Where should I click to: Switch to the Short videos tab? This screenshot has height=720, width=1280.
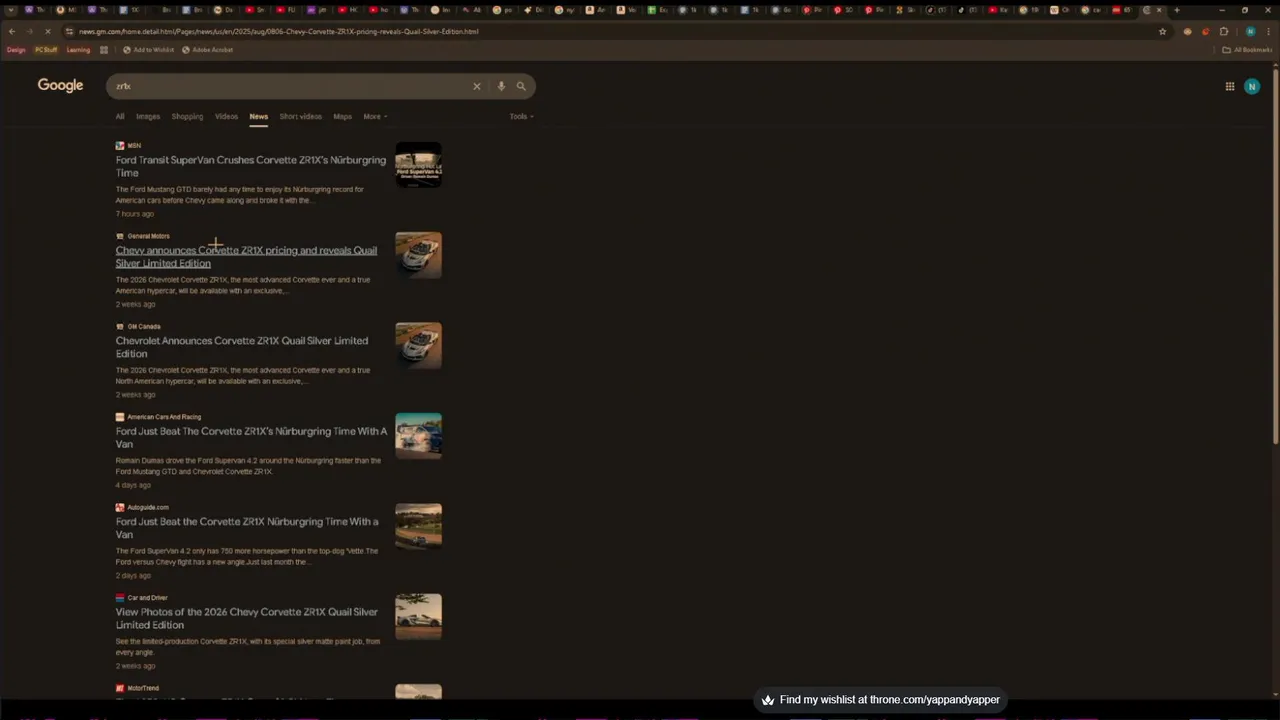click(300, 116)
